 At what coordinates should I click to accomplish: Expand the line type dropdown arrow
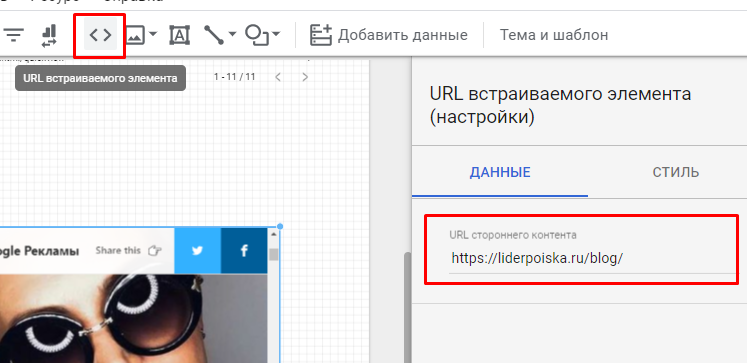click(232, 34)
